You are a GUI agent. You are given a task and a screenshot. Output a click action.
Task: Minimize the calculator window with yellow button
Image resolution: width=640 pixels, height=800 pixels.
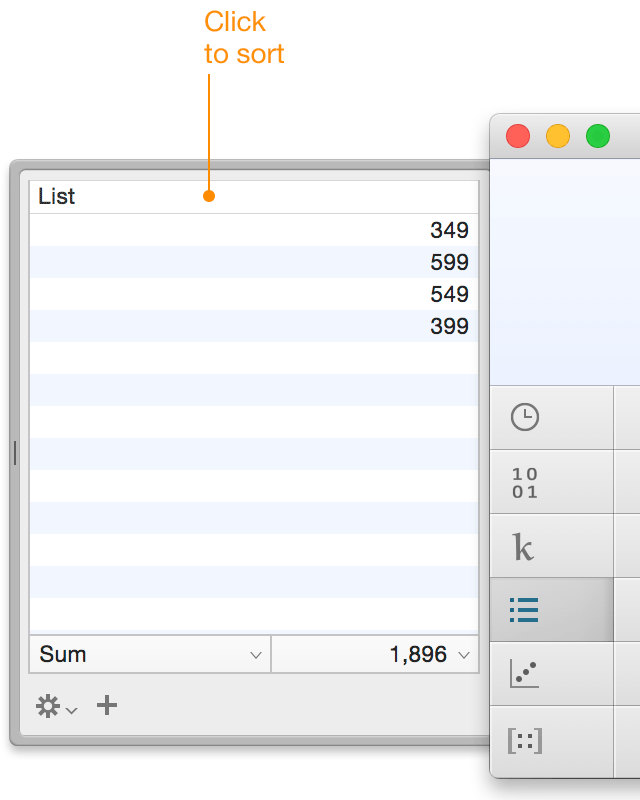point(558,136)
